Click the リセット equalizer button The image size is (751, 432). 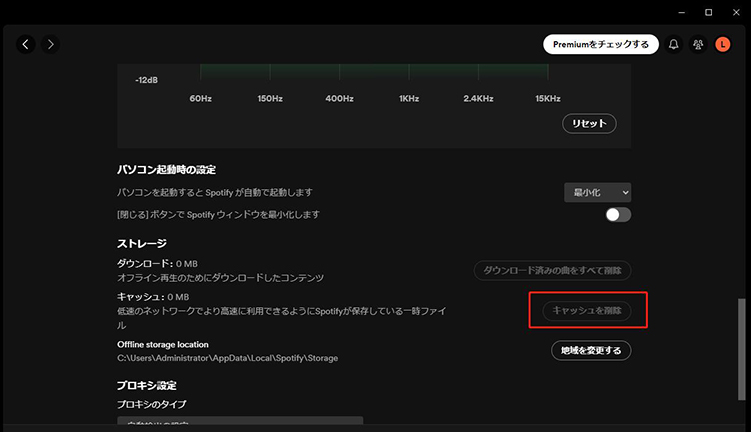(589, 124)
